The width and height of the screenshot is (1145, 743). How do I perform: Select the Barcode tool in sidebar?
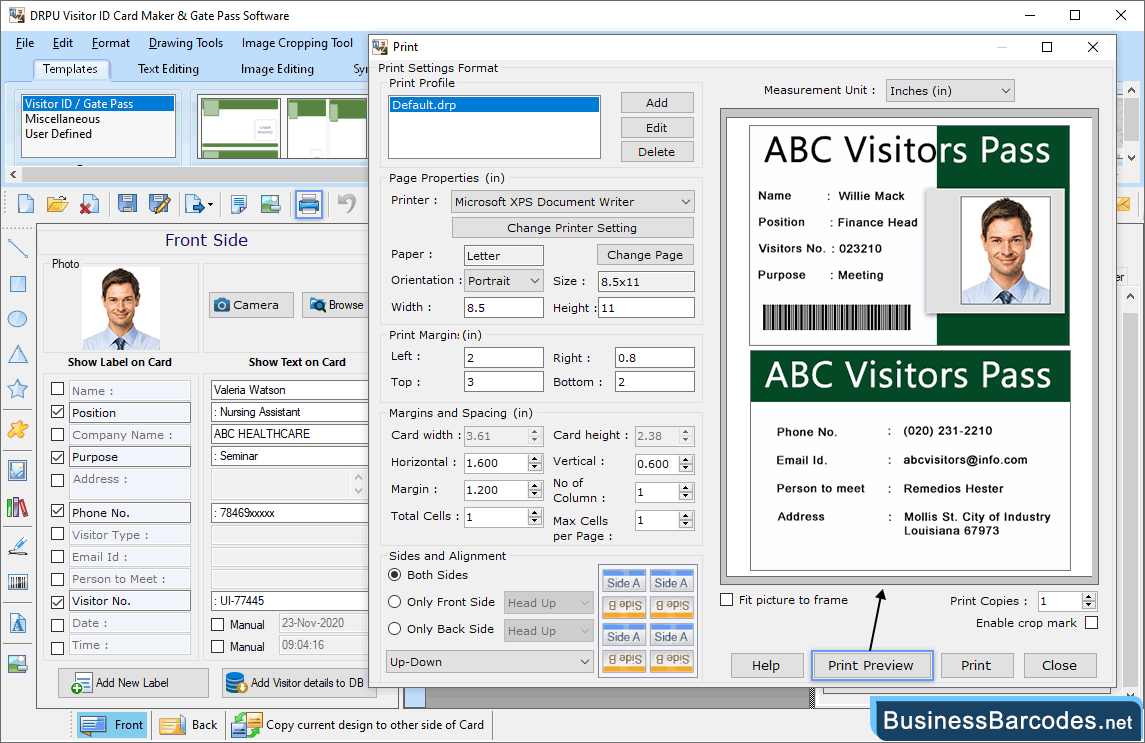coord(18,582)
